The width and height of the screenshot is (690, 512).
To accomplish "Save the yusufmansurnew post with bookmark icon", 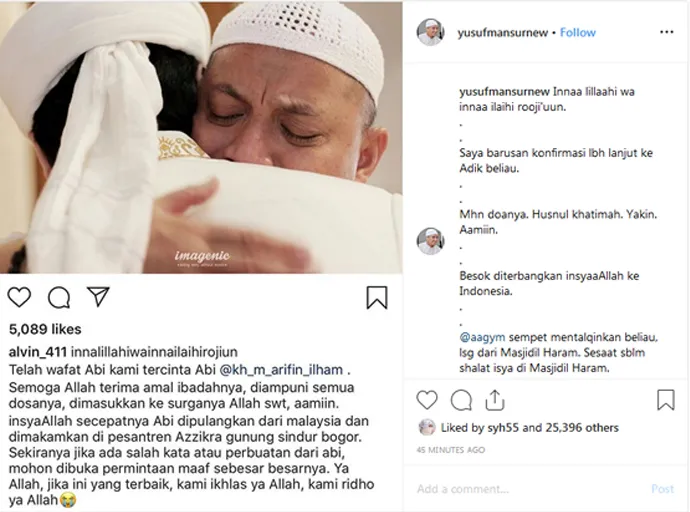I will click(666, 400).
